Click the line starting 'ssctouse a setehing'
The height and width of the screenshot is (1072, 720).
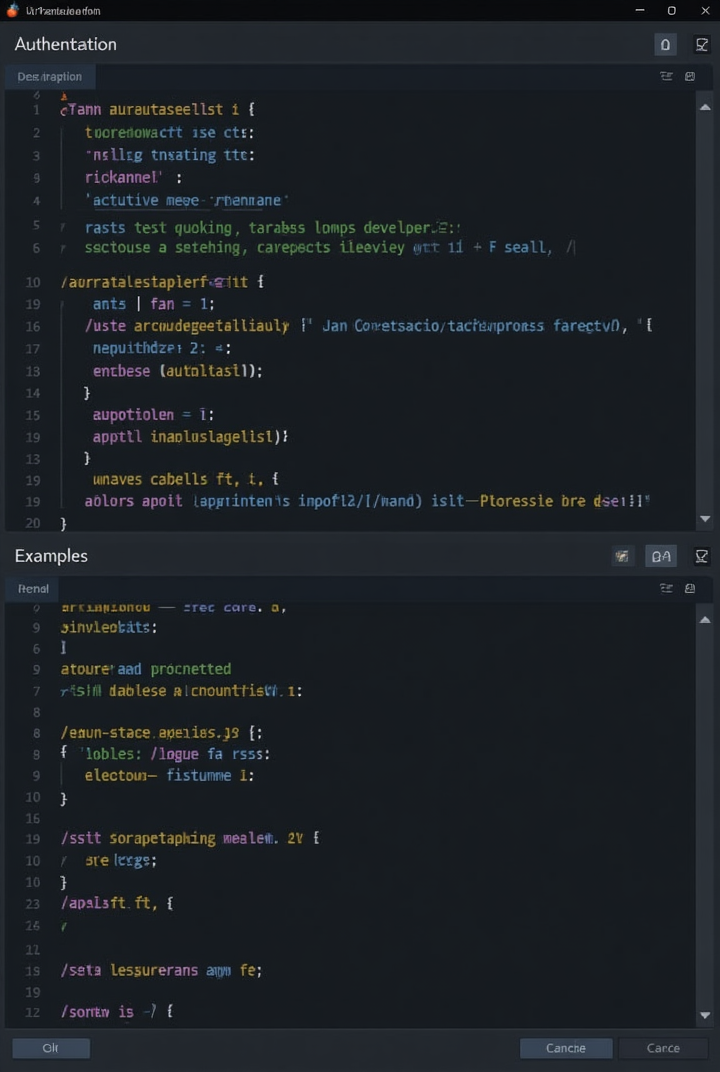click(x=329, y=248)
